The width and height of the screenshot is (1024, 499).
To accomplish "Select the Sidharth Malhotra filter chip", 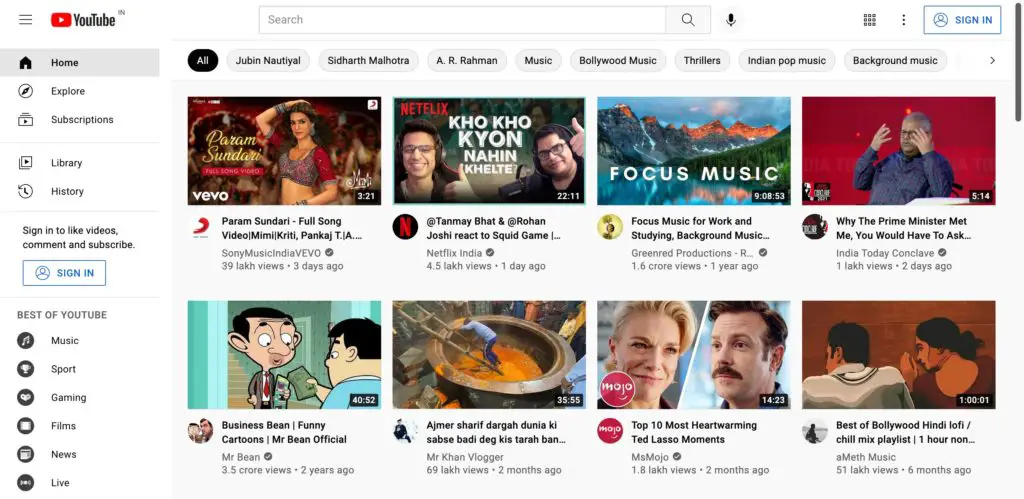I will coord(368,61).
